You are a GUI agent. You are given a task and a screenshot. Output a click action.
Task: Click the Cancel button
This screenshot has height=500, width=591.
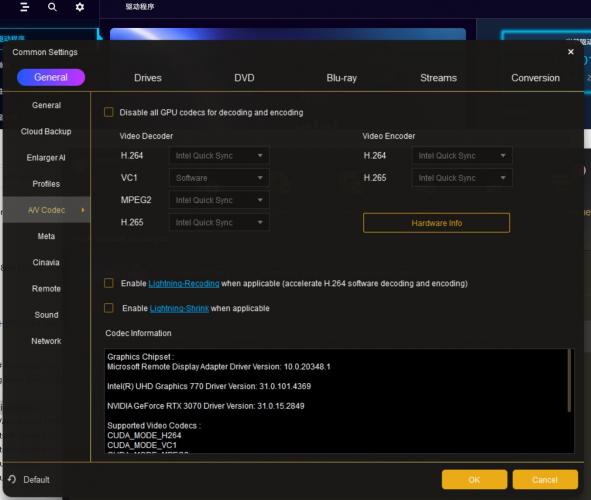tap(545, 480)
